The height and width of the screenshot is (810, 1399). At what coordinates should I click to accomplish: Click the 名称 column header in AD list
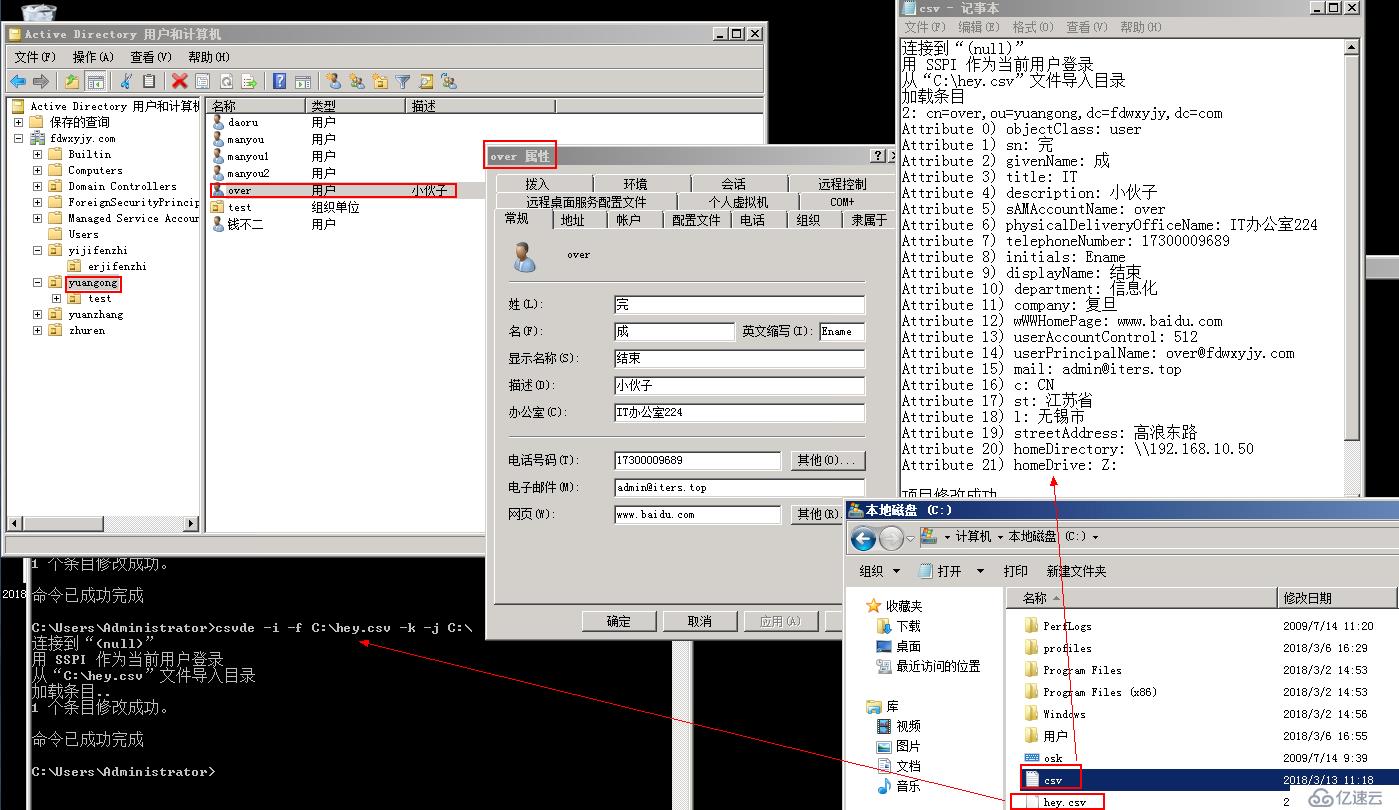(256, 105)
